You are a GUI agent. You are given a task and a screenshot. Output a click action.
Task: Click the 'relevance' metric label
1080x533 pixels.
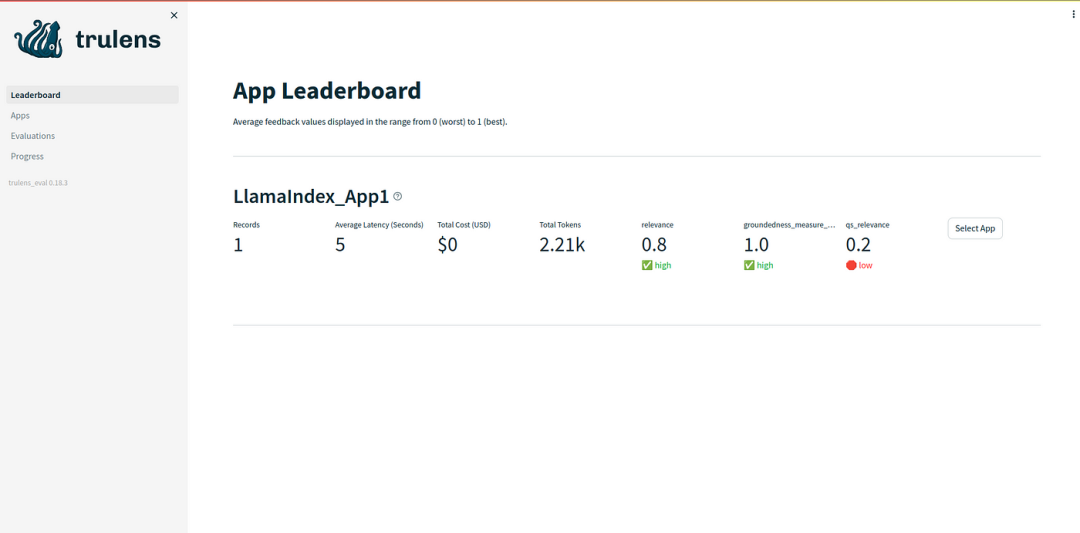pyautogui.click(x=657, y=224)
